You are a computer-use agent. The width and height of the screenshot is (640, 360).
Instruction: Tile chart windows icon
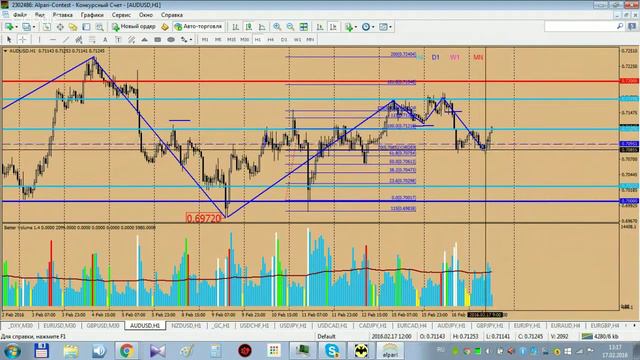point(304,27)
